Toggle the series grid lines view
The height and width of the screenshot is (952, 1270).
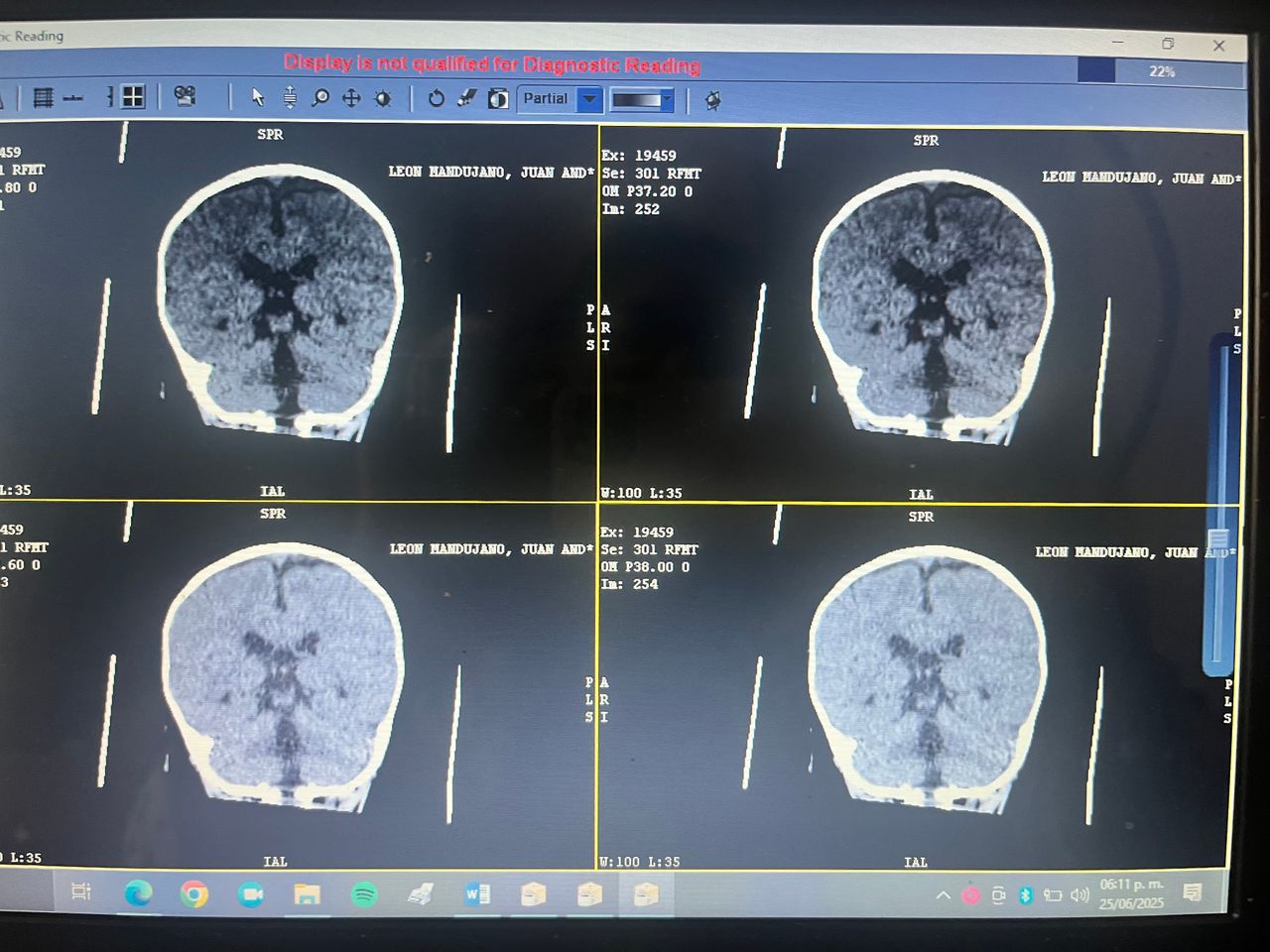pos(43,97)
